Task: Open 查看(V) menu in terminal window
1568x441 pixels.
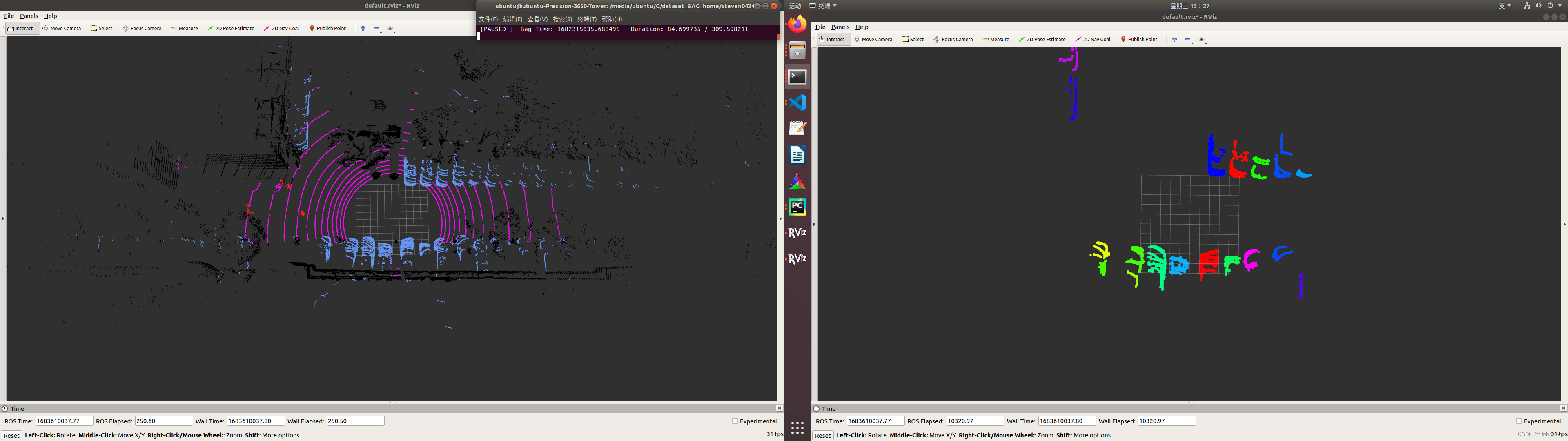Action: [537, 19]
